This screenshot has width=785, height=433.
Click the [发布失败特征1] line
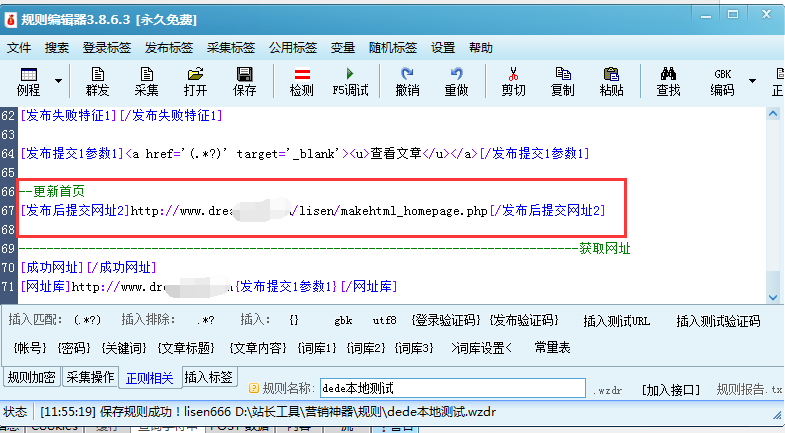pyautogui.click(x=121, y=115)
